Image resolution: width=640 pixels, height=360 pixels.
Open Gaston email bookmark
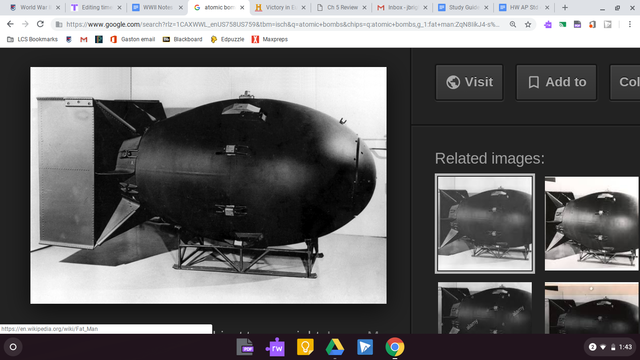coord(133,39)
